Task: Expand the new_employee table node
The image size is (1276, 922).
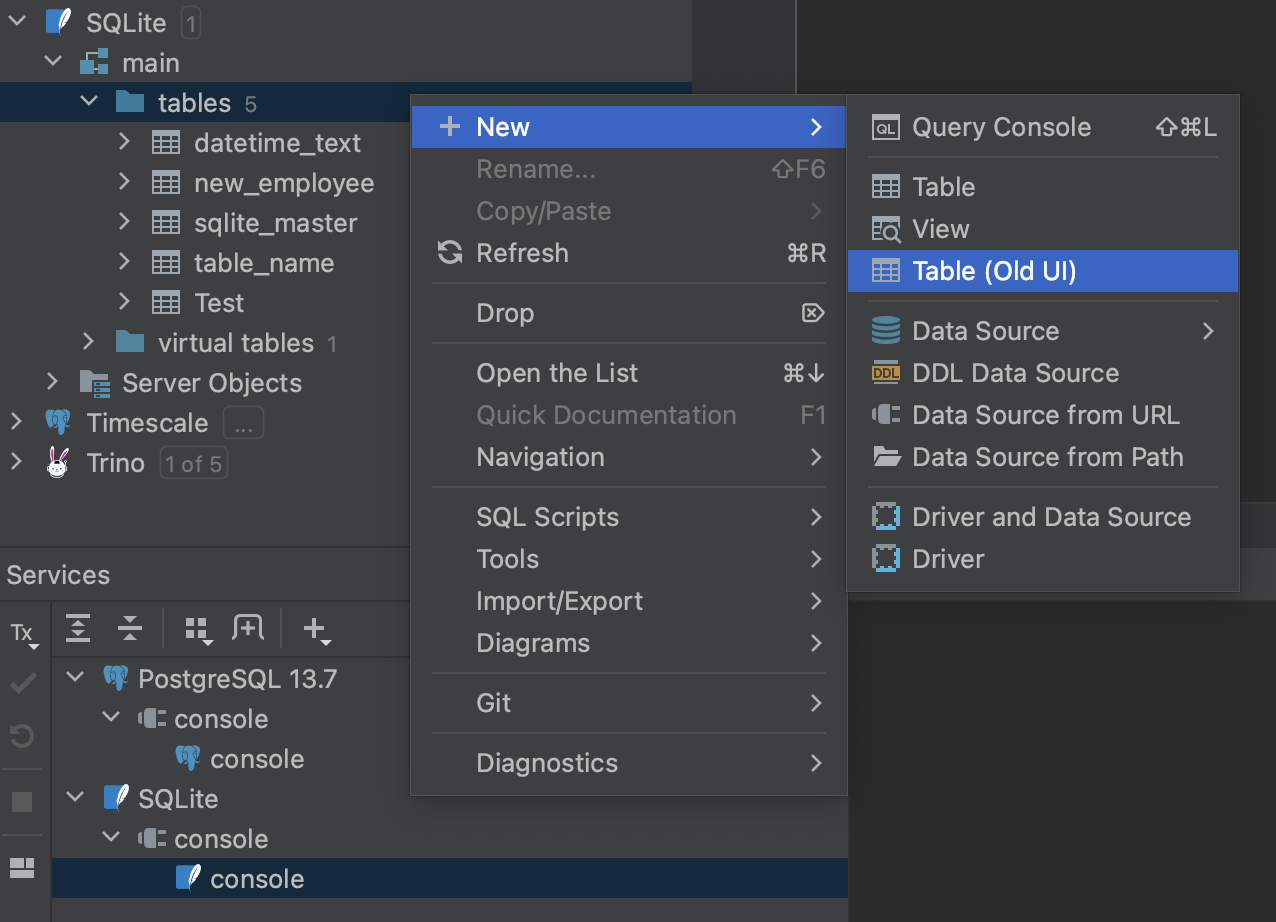Action: click(124, 182)
